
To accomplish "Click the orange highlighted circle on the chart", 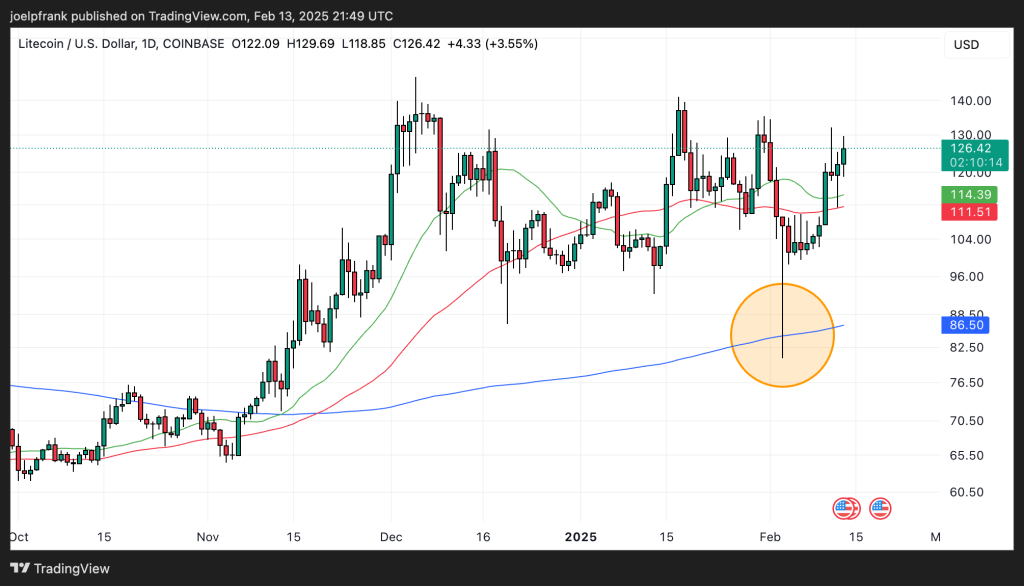I will click(783, 334).
